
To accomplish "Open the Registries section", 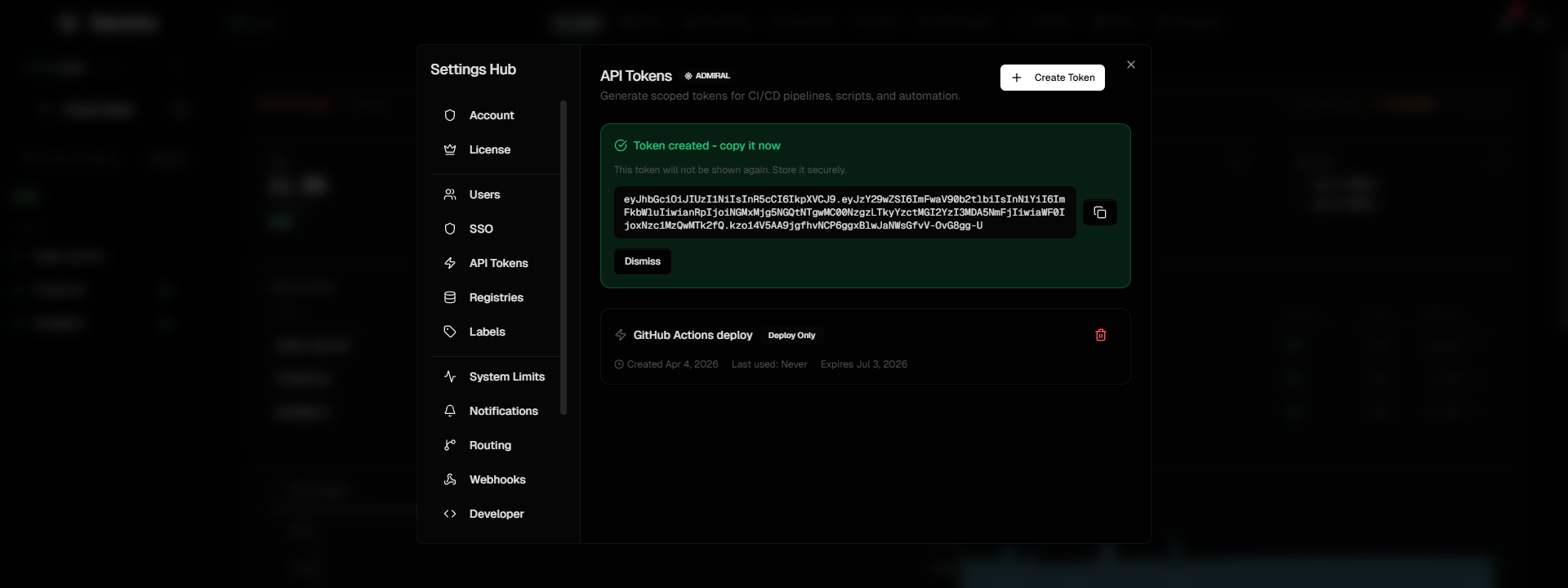I will (x=495, y=297).
